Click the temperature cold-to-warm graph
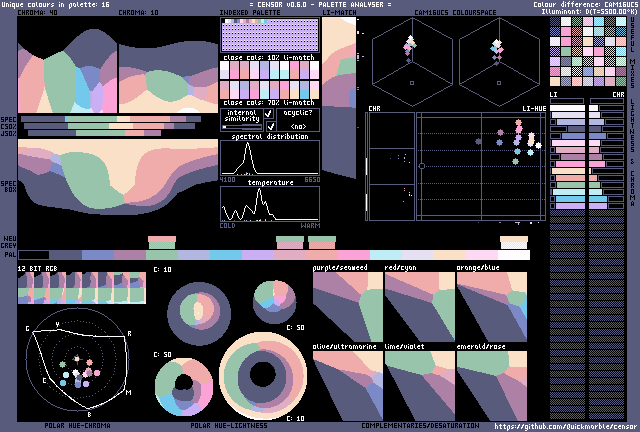 pos(269,204)
